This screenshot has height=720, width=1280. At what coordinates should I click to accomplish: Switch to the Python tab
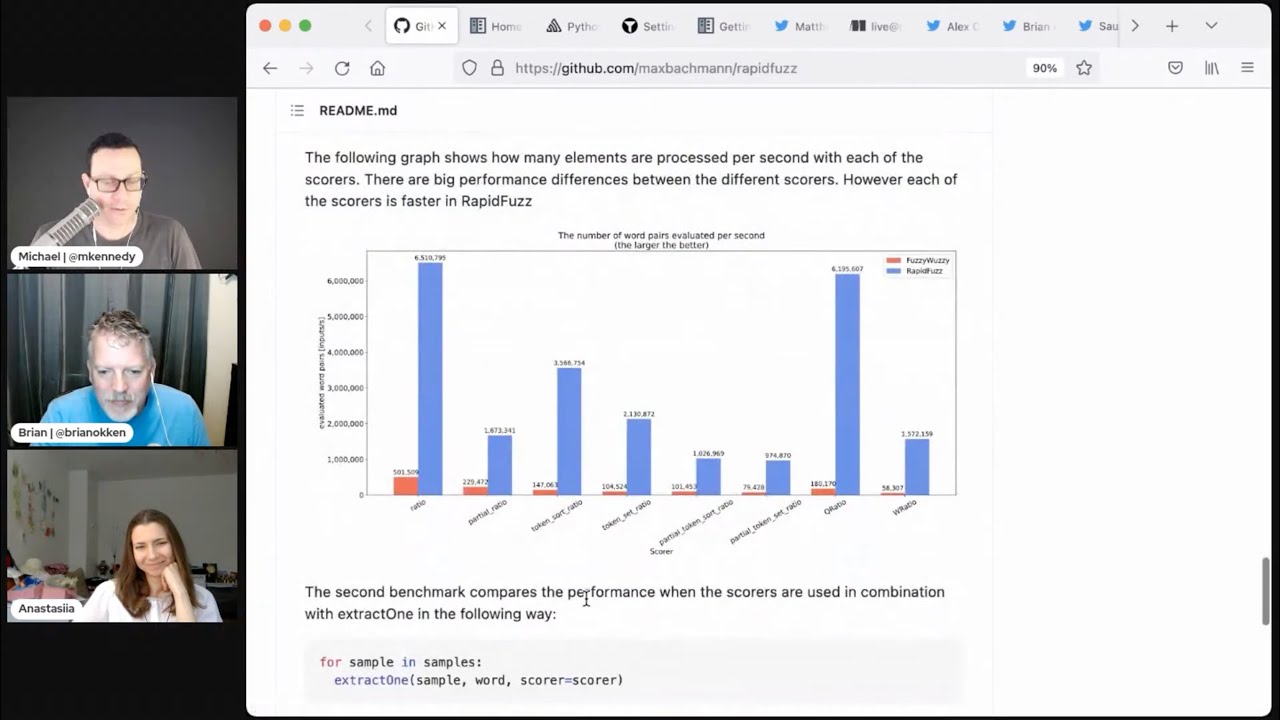[572, 26]
